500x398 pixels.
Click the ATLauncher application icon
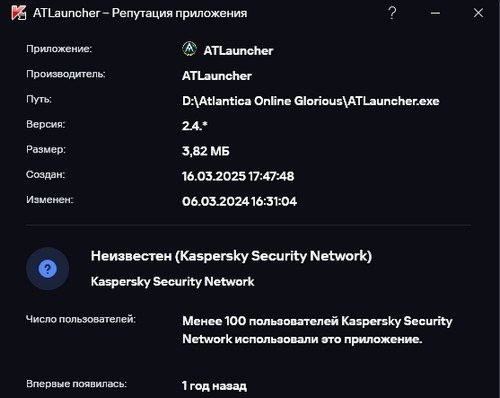coord(189,49)
